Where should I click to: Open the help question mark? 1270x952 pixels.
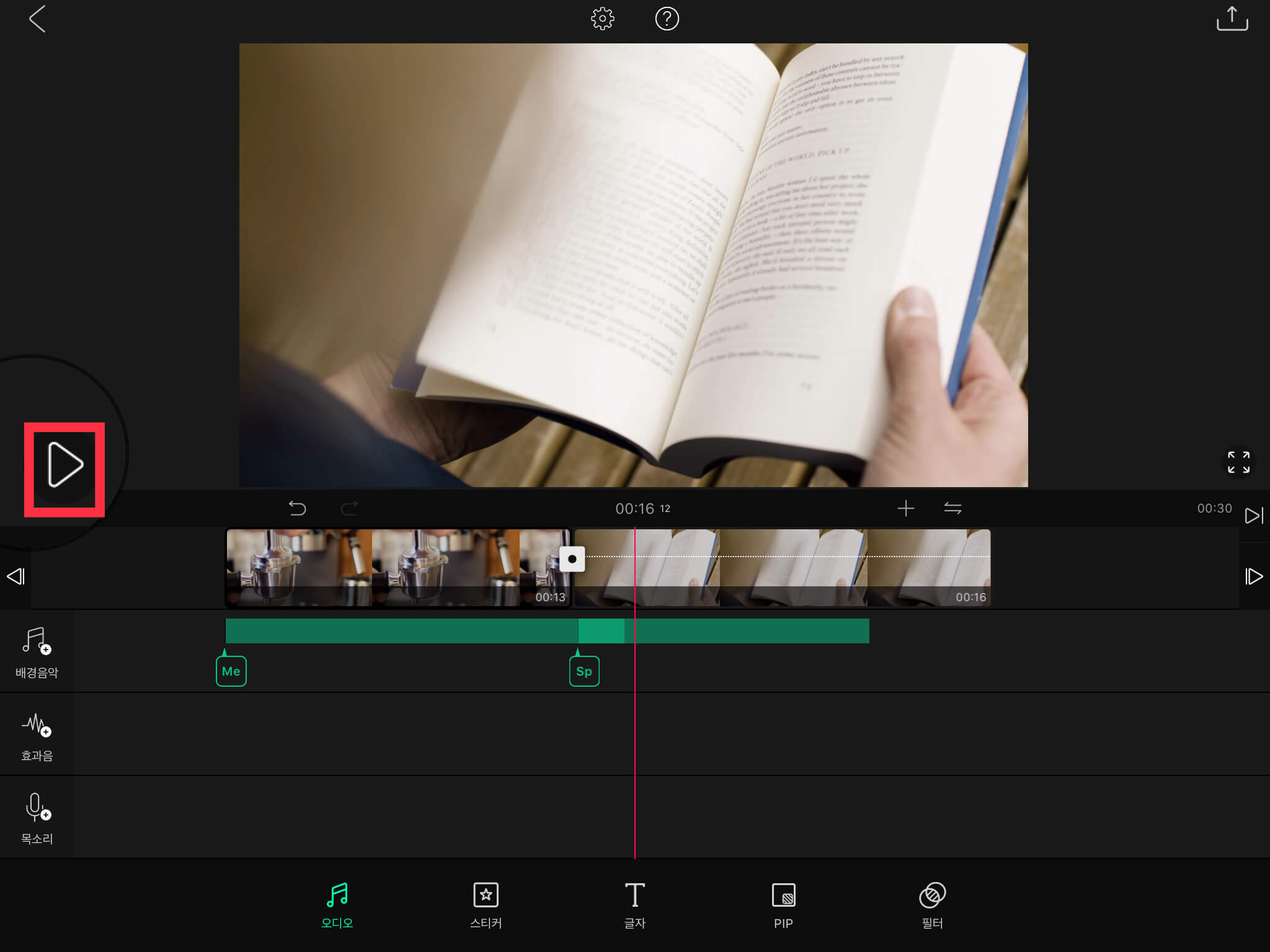coord(667,19)
